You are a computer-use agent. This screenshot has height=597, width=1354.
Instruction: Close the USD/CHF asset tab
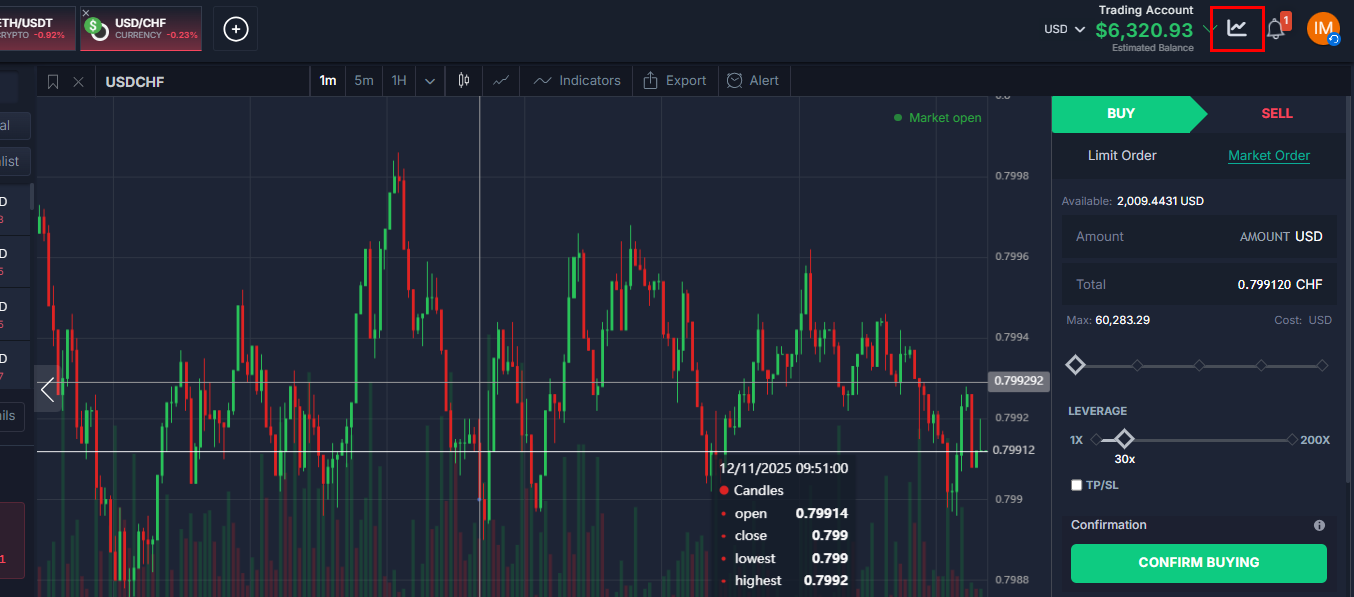pos(86,13)
